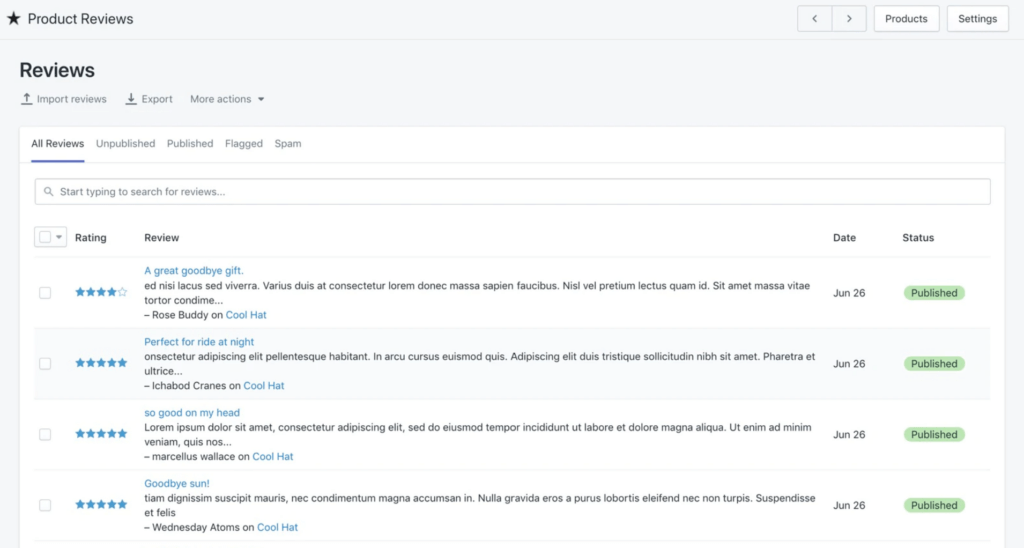Open the 'Goodbye sun!' review
The width and height of the screenshot is (1024, 548).
pos(177,483)
